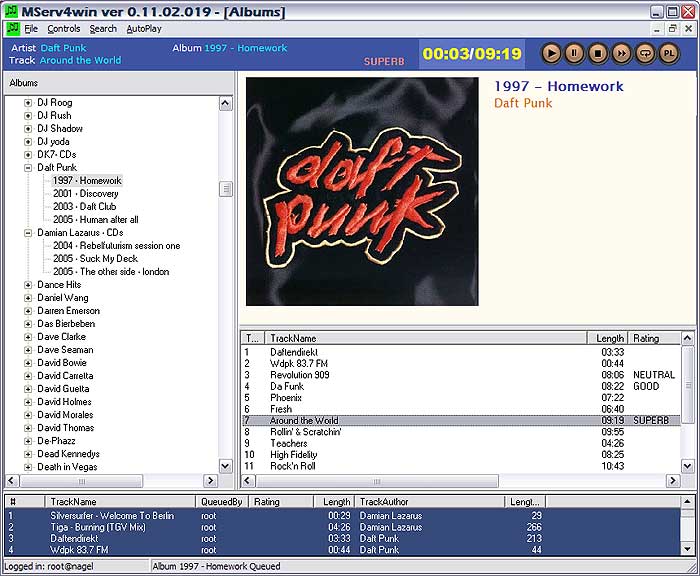Viewport: 700px width, 576px height.
Task: Select queue row Silversurfer - Welcome To Berlin
Action: [x=342, y=516]
